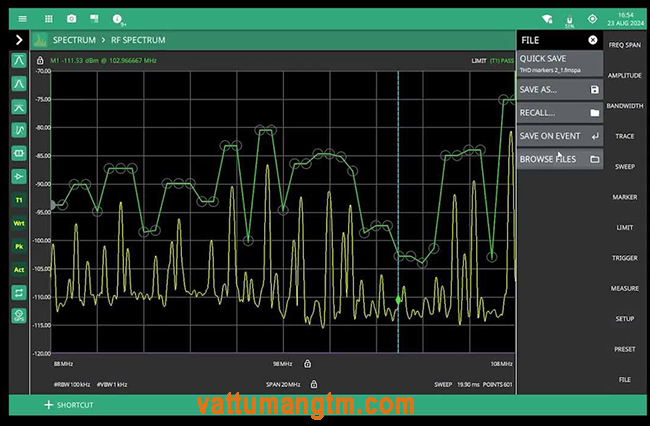Image resolution: width=650 pixels, height=426 pixels.
Task: Click the battery status icon
Action: pyautogui.click(x=569, y=18)
